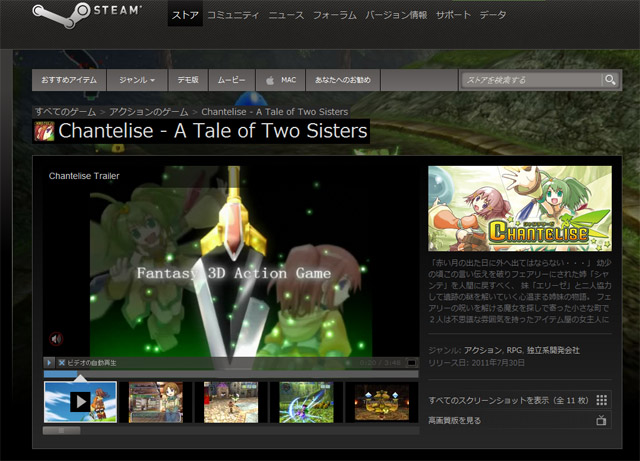Open あなたへのお勧め recommendations
640x461 pixels.
[x=343, y=80]
